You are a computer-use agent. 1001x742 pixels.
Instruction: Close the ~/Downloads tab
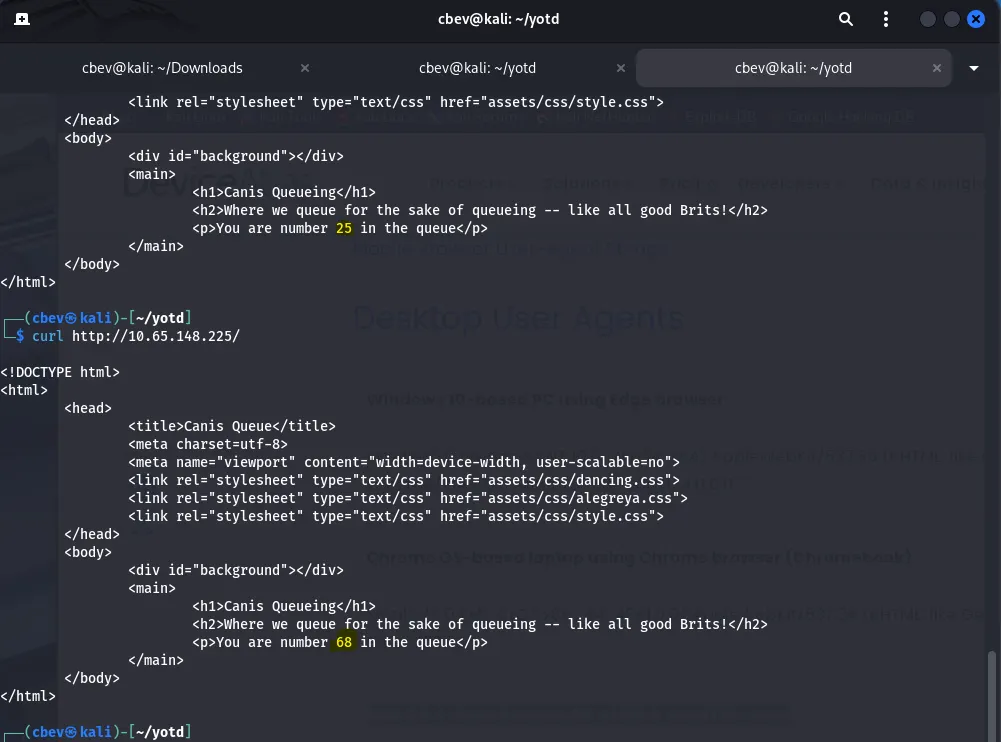[305, 68]
